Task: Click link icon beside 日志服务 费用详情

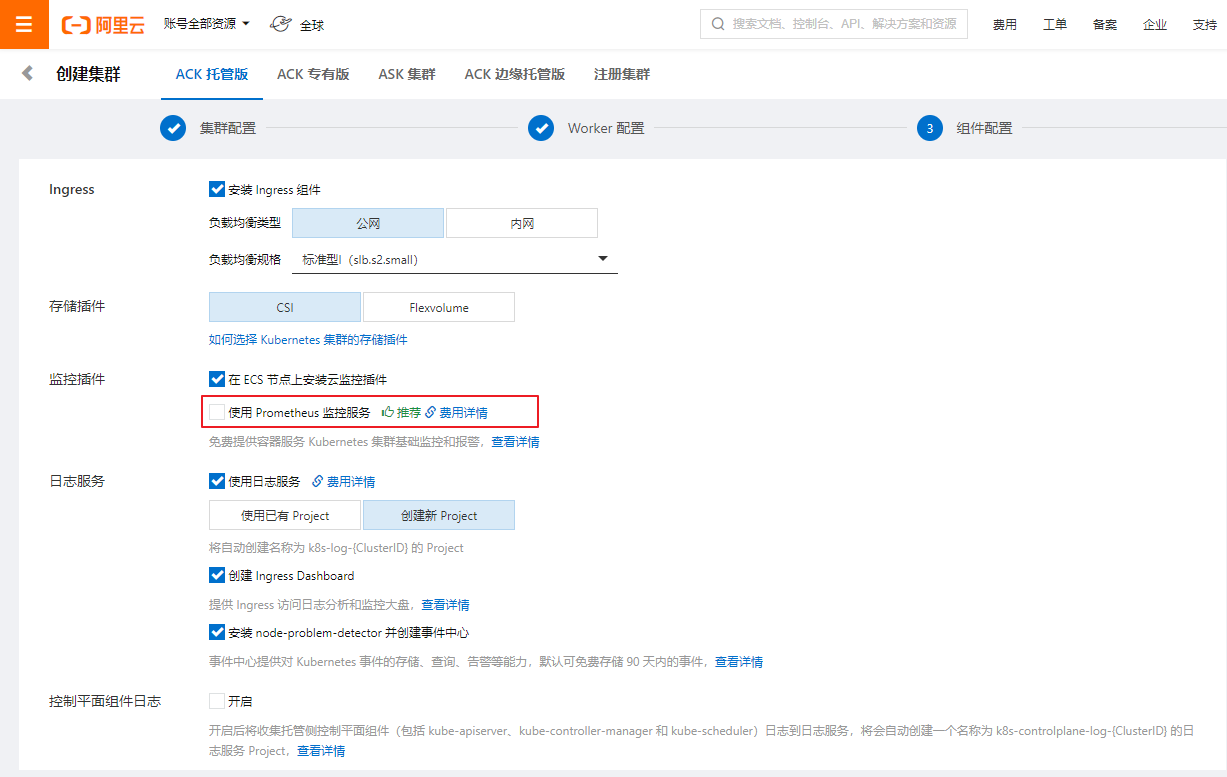Action: click(318, 481)
